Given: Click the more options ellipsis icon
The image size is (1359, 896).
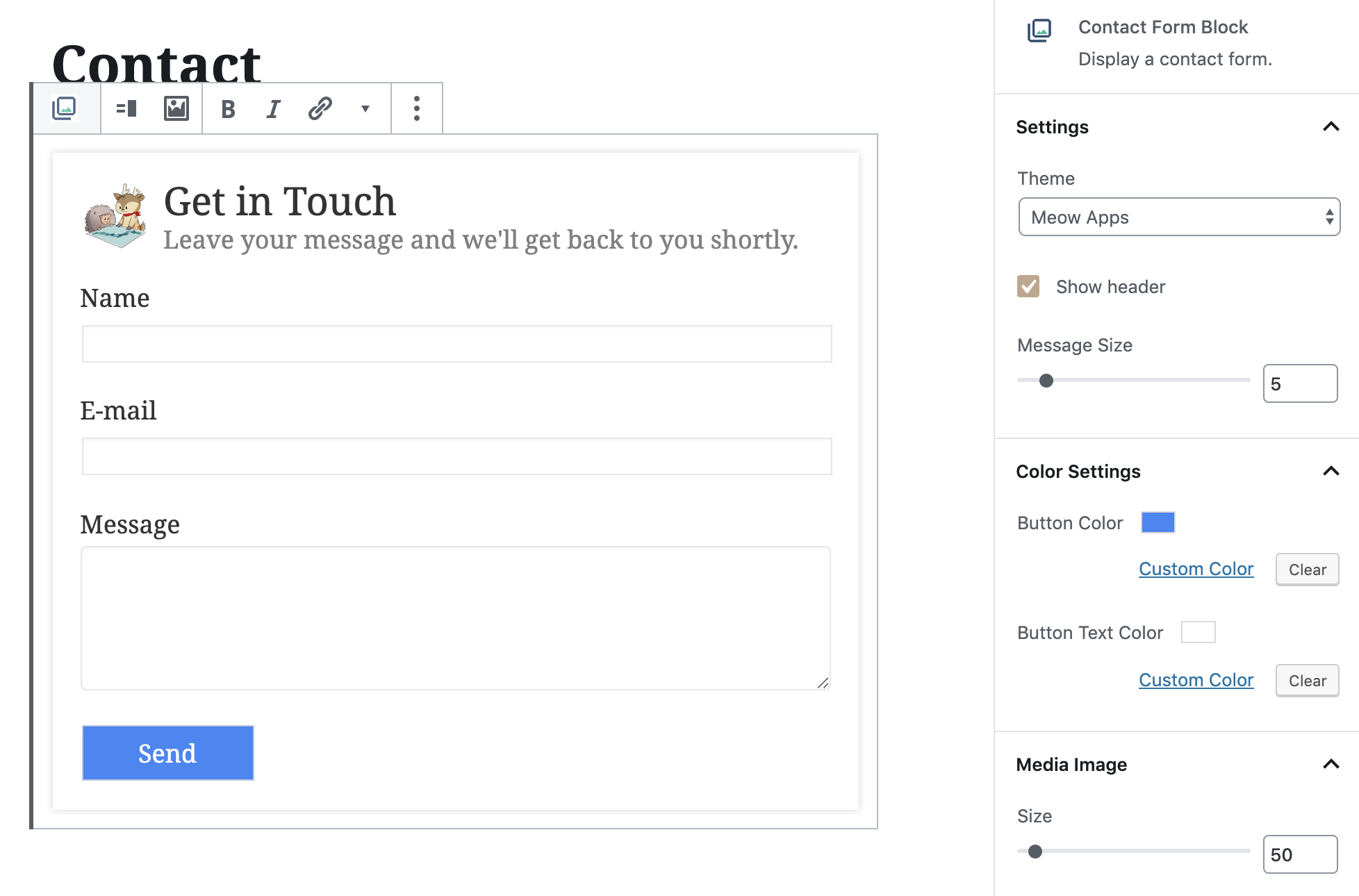Looking at the screenshot, I should [415, 107].
